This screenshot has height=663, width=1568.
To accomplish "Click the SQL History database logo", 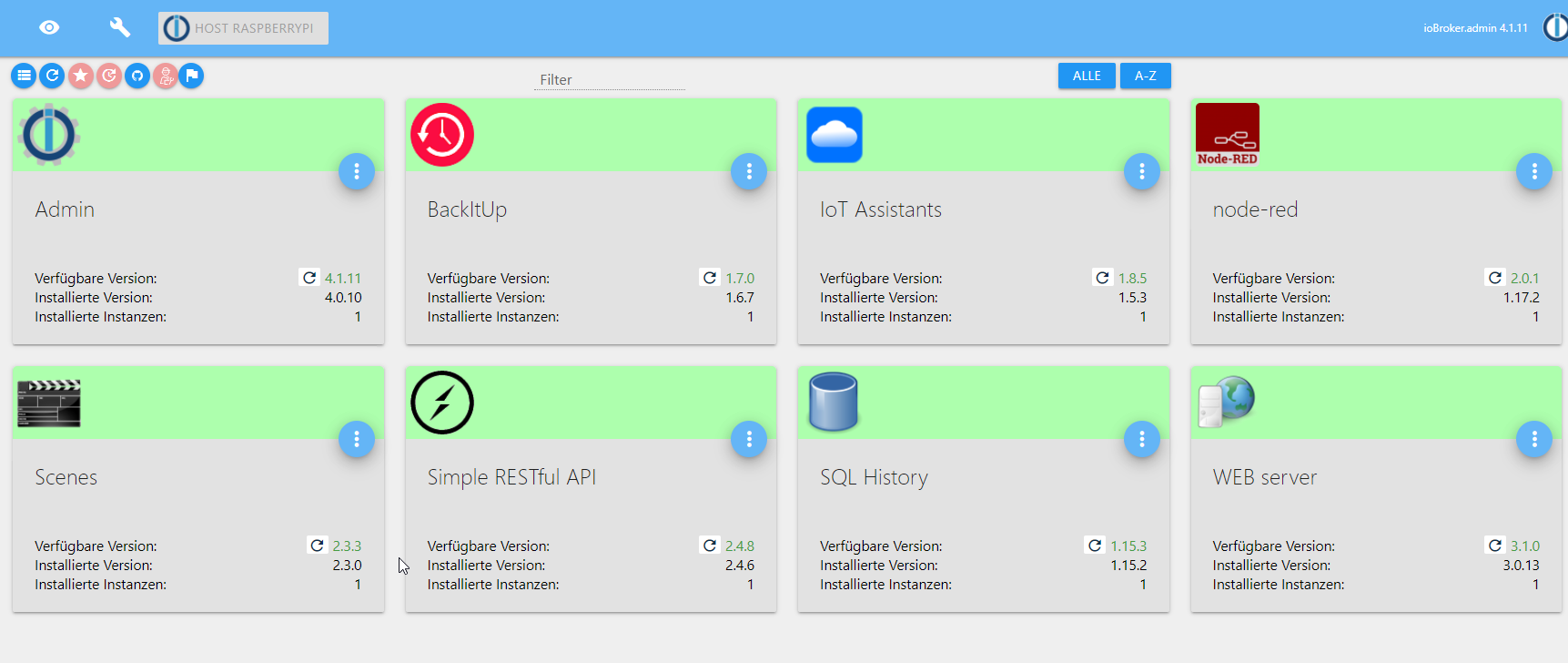I will click(834, 402).
